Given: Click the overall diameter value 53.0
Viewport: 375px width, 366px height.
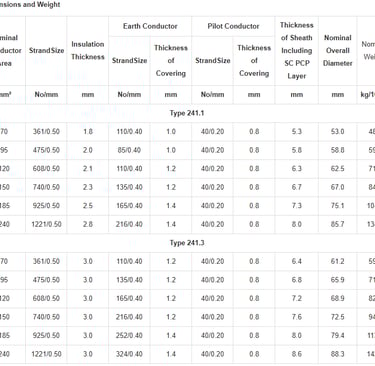Looking at the screenshot, I should 337,132.
